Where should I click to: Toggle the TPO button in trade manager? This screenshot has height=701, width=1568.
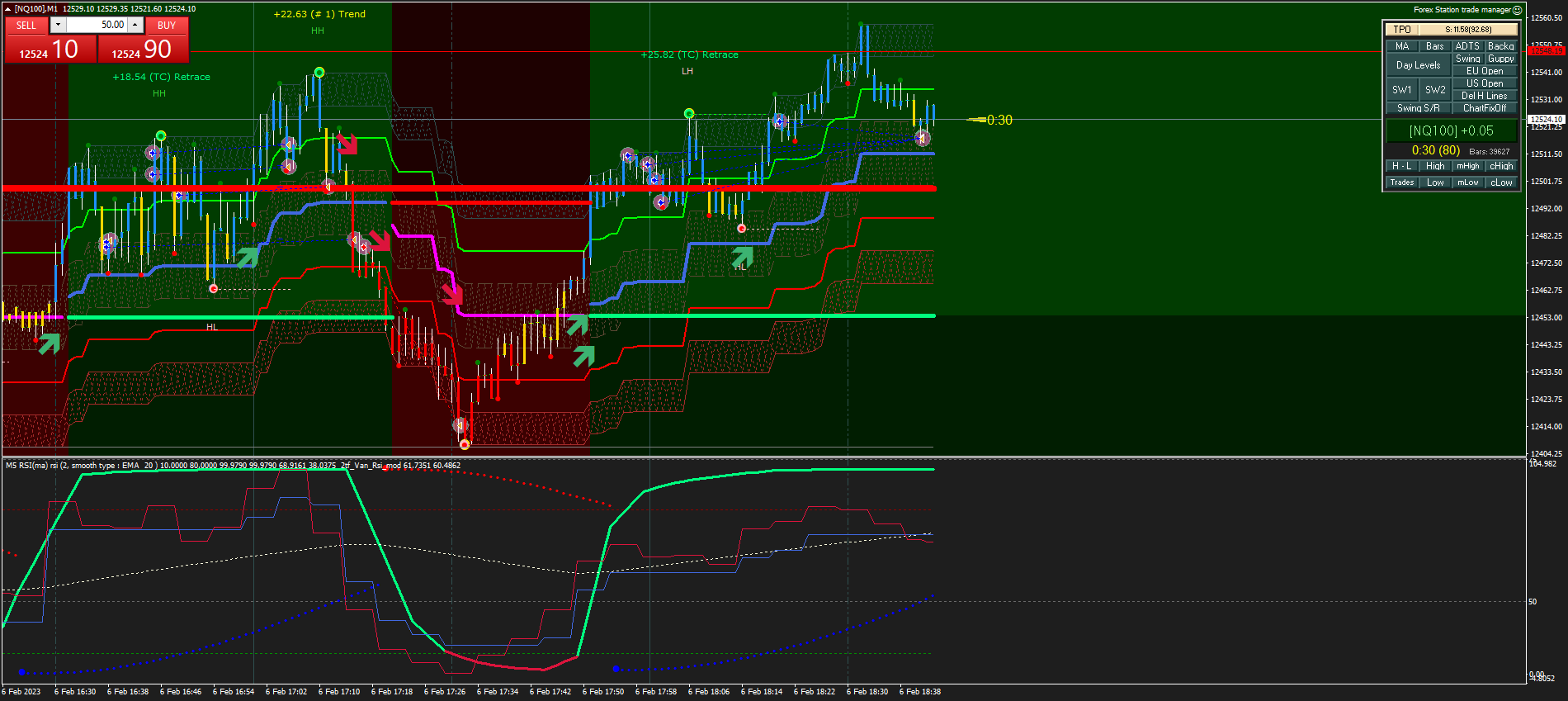pos(1402,30)
